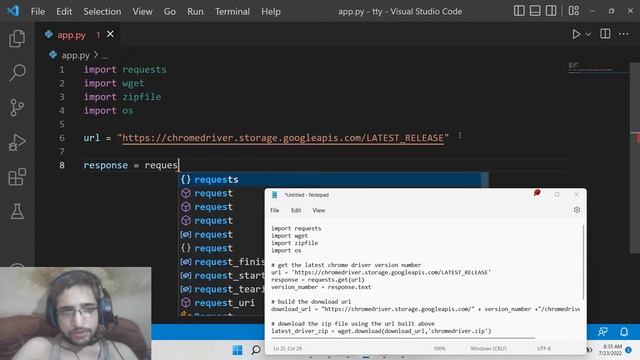Open Windows taskbar Search

coord(256,350)
